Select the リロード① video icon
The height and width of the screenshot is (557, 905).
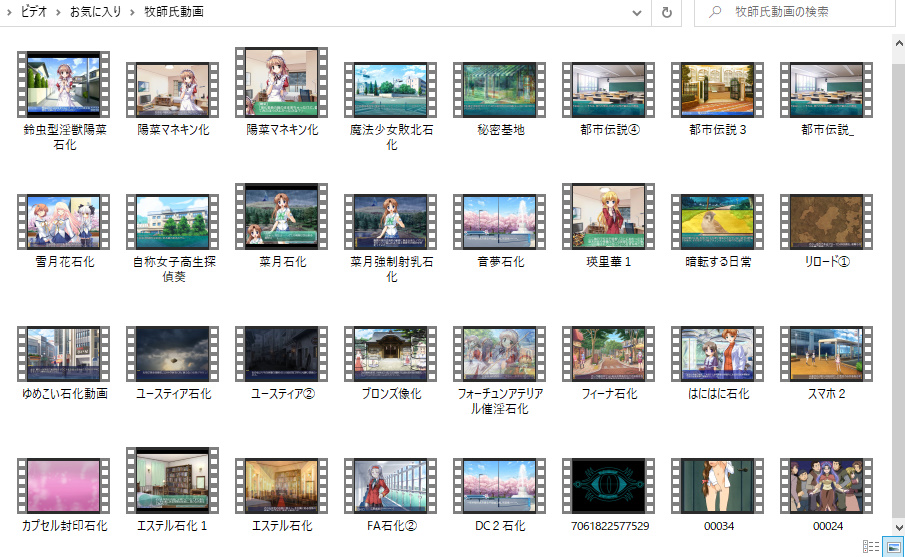coord(827,222)
